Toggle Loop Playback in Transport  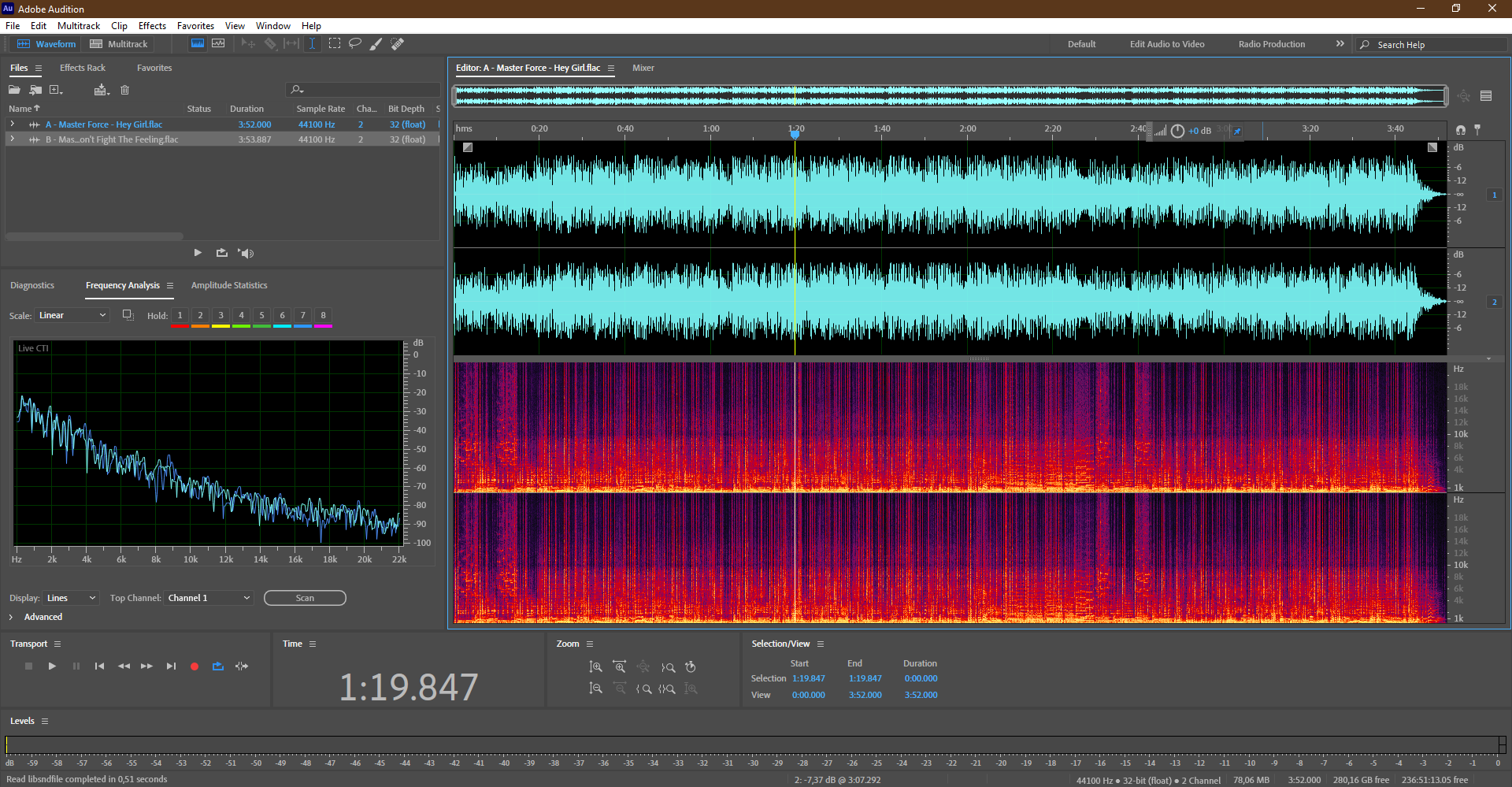(x=218, y=666)
